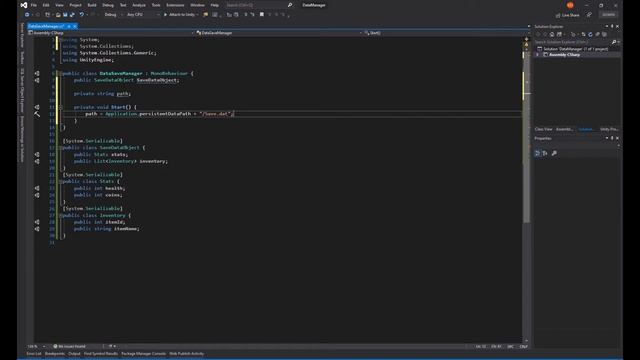Open the Debug menu
640x360 pixels.
(108, 5)
